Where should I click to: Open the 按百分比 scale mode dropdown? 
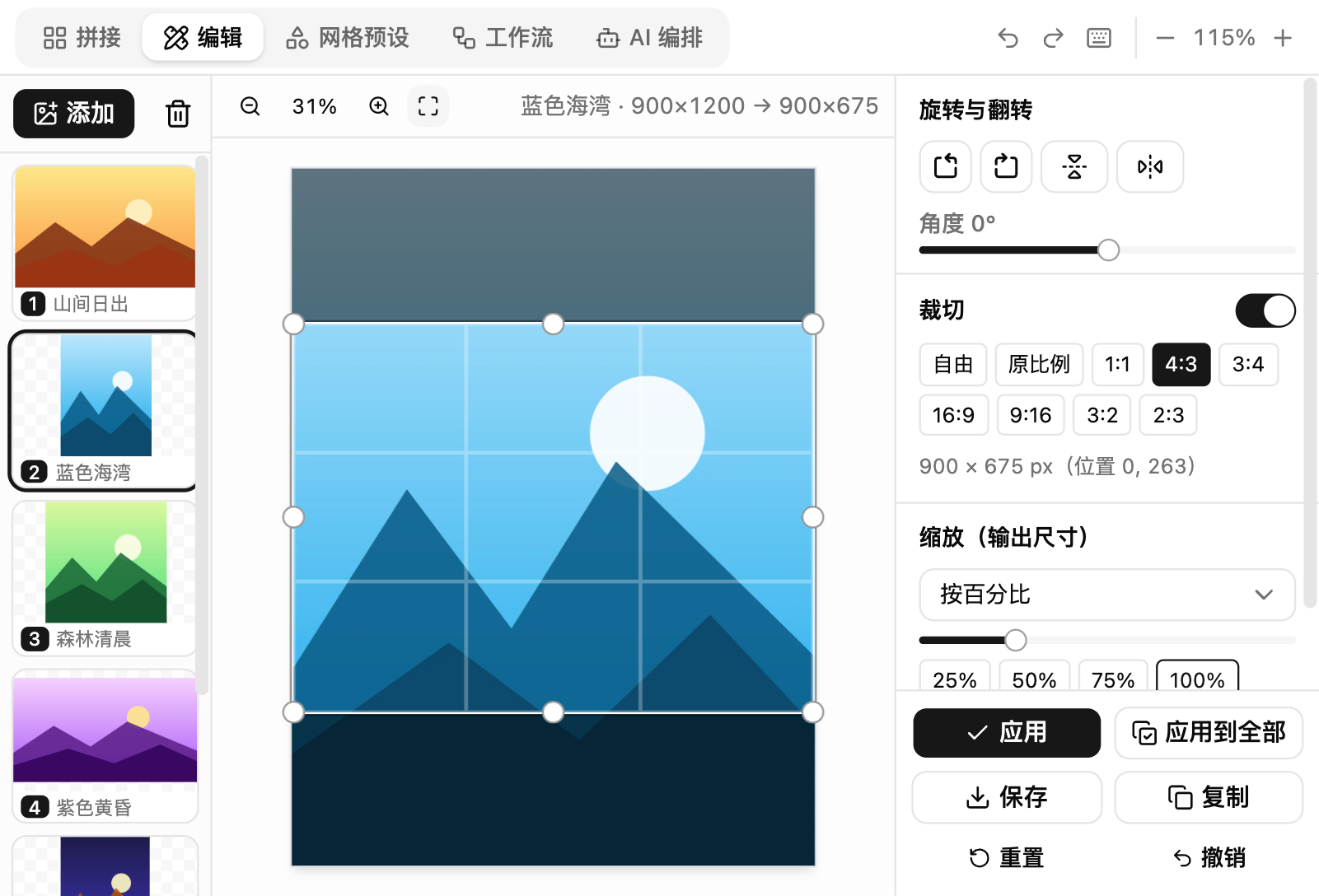click(1107, 595)
